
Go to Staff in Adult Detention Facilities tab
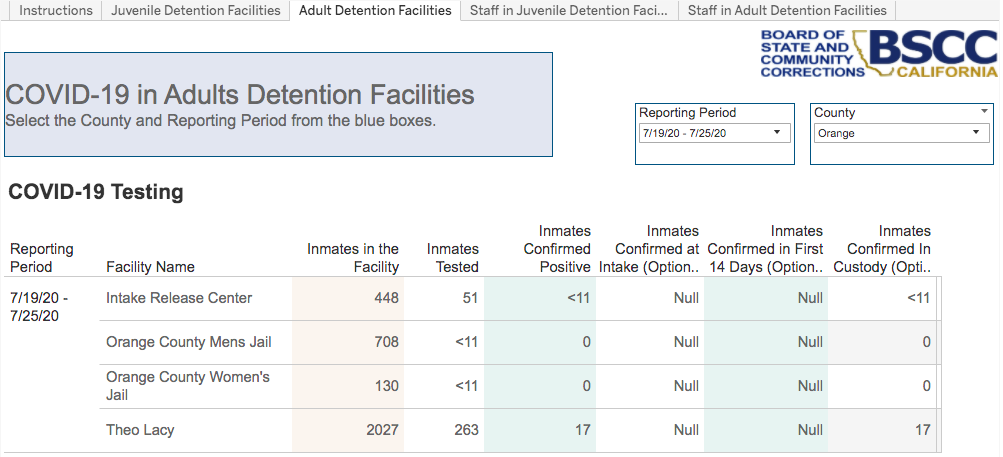(x=787, y=11)
